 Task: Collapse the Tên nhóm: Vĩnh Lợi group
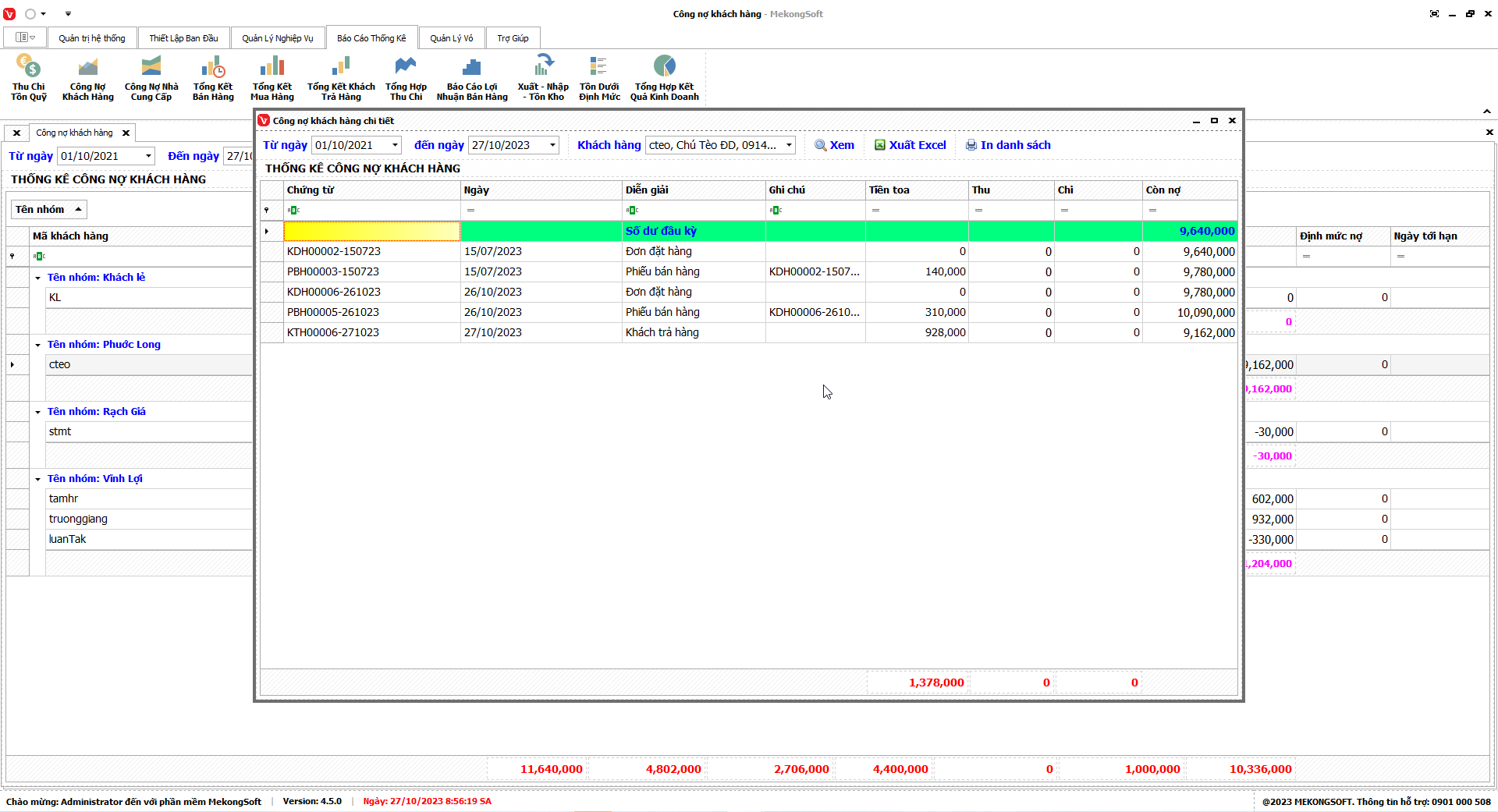37,479
